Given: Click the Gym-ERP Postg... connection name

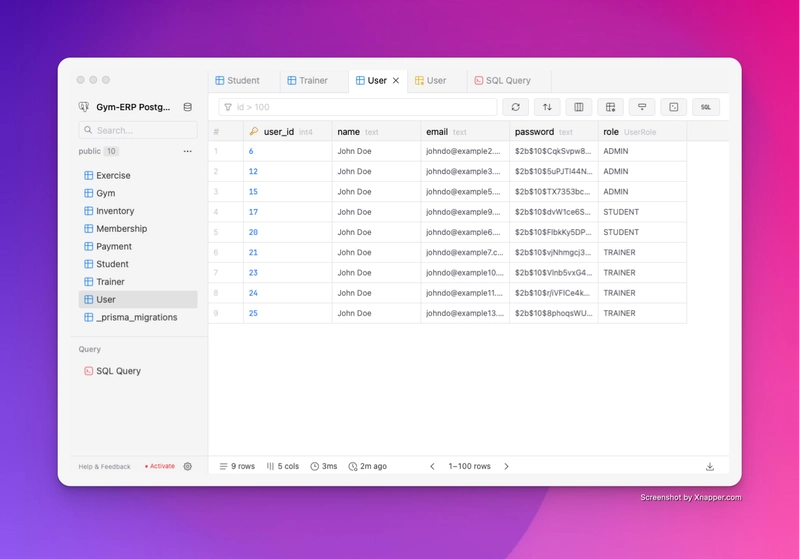Looking at the screenshot, I should (133, 107).
